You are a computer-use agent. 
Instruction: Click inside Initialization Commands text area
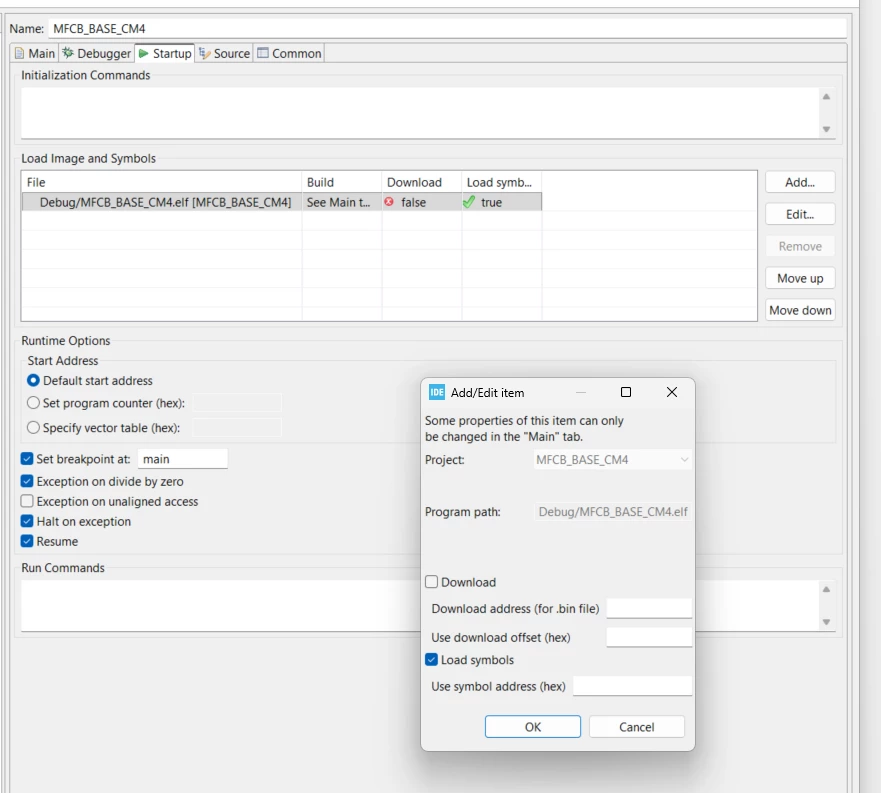click(420, 112)
